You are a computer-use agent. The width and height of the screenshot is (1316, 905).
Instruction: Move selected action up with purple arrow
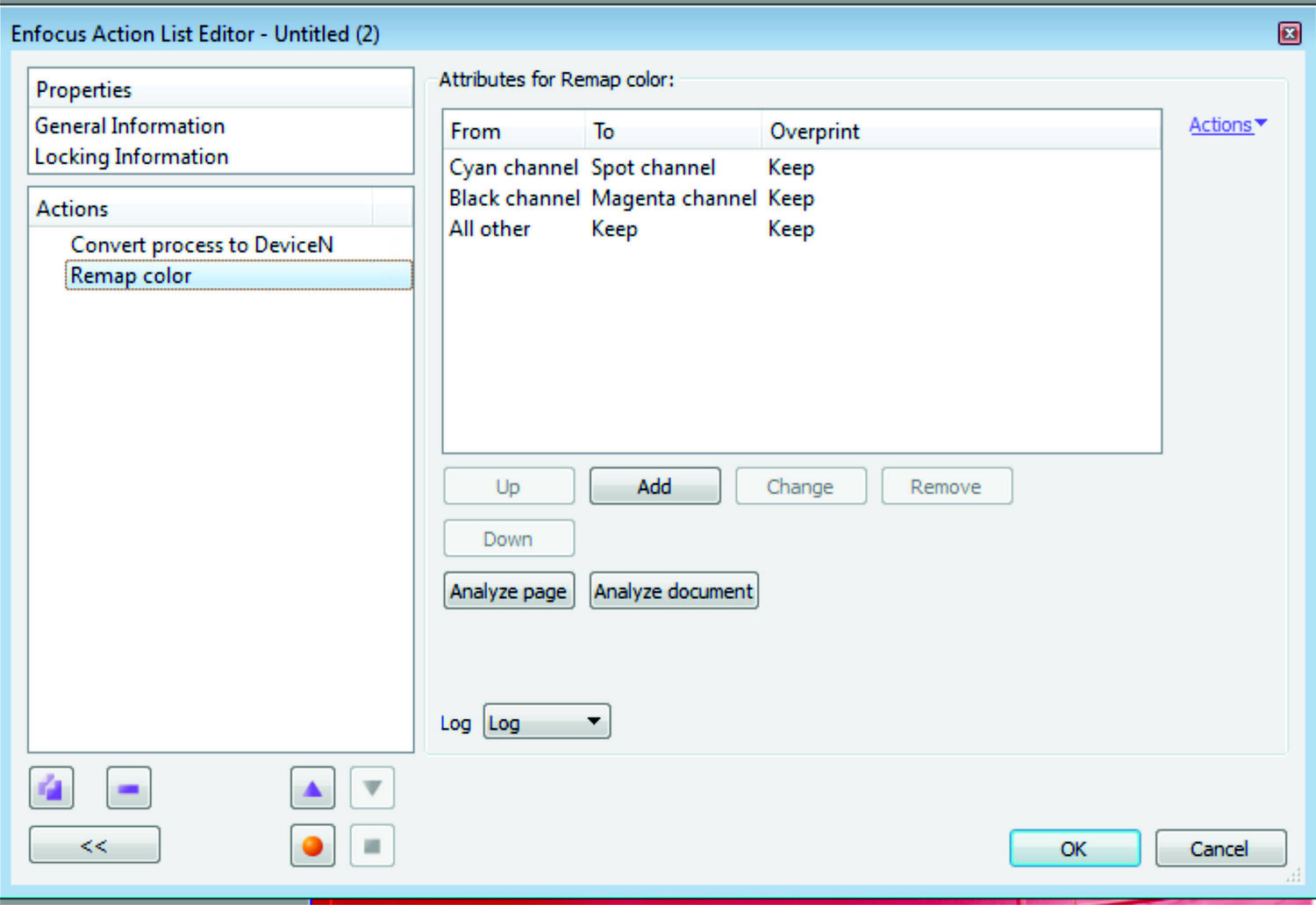coord(312,787)
